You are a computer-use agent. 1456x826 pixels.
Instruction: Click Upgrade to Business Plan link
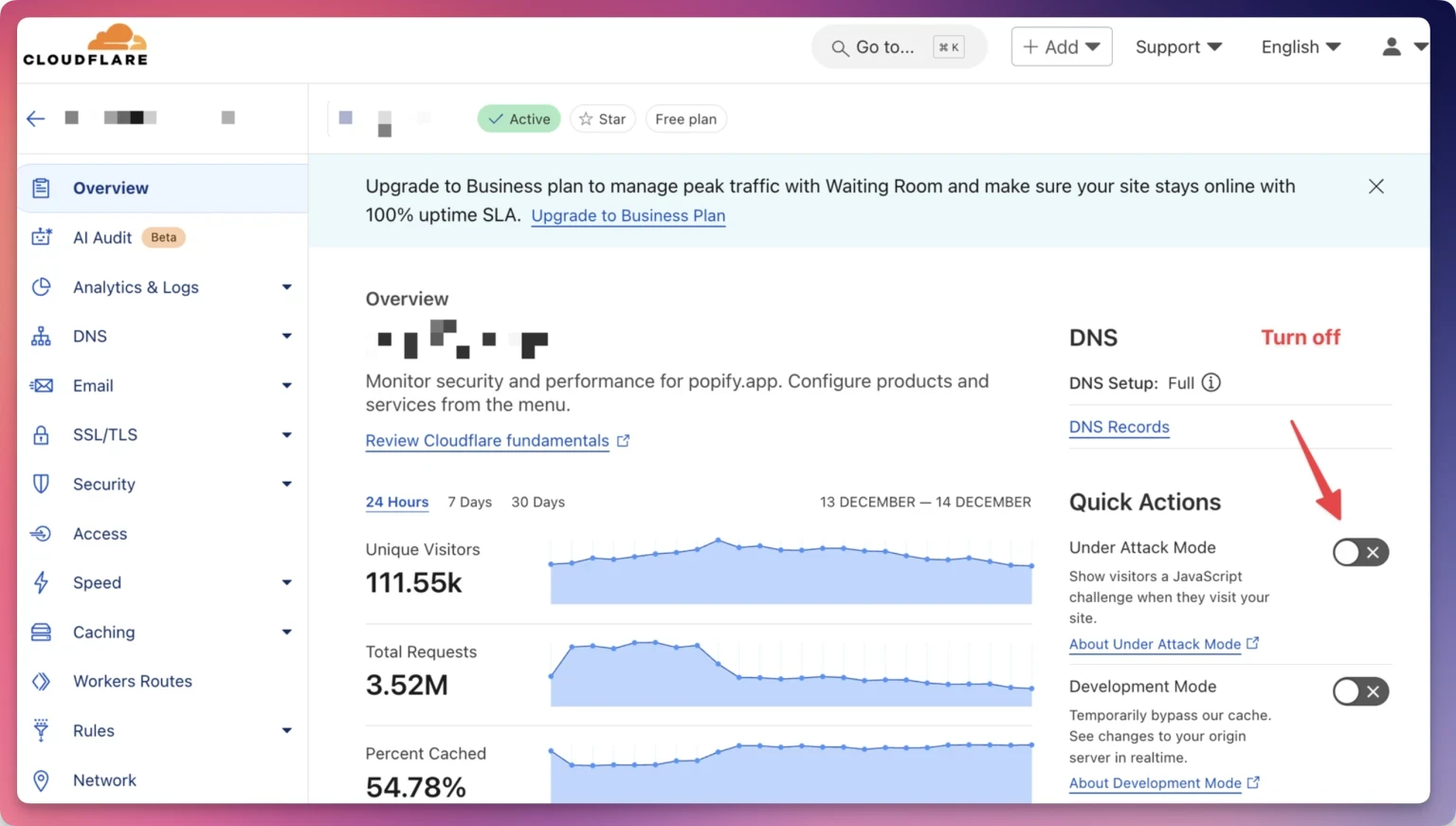coord(628,215)
